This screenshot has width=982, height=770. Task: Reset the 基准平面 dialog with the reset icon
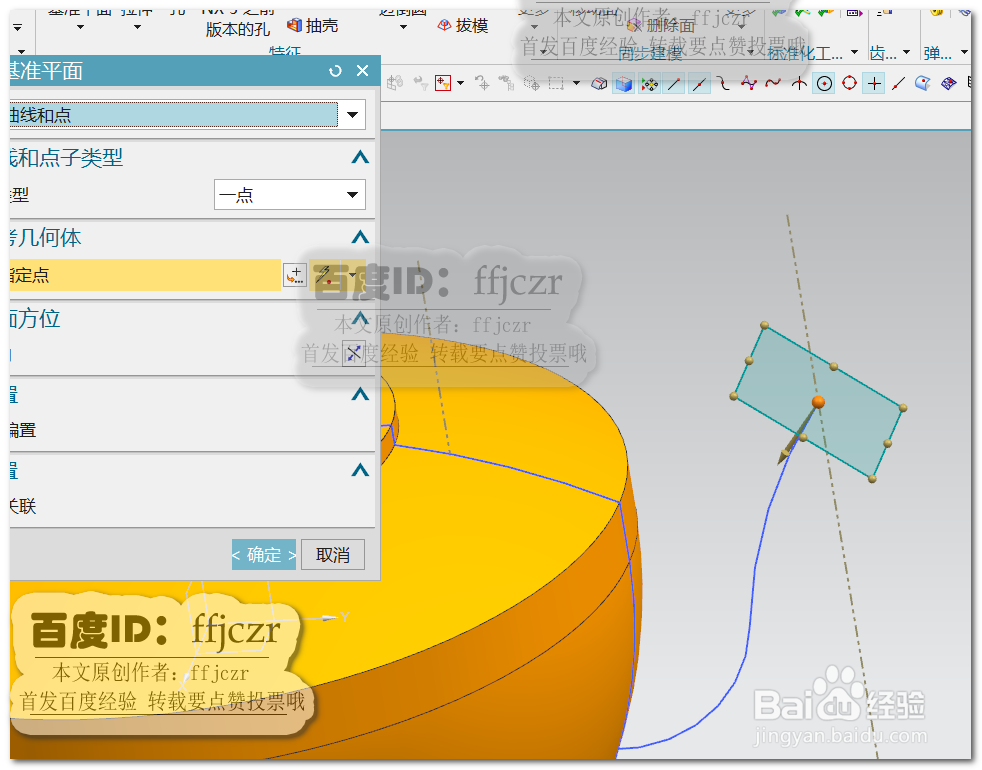(x=336, y=71)
